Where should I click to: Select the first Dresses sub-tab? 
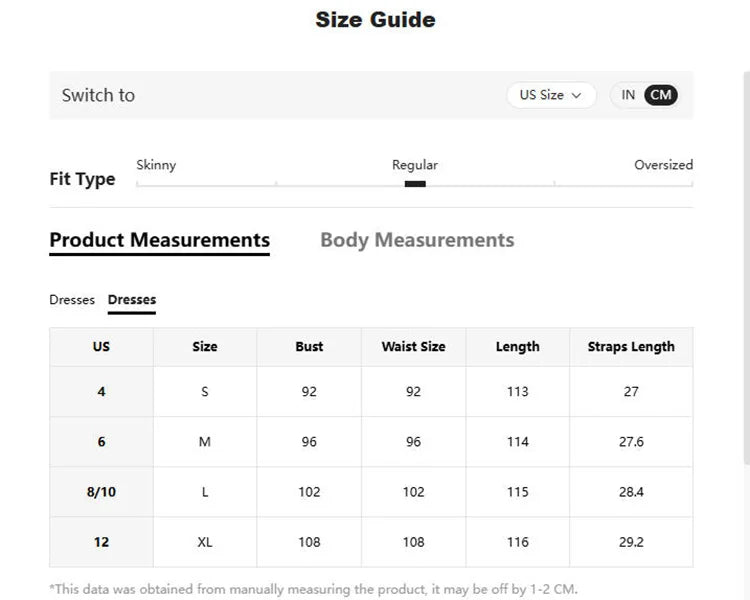[72, 300]
